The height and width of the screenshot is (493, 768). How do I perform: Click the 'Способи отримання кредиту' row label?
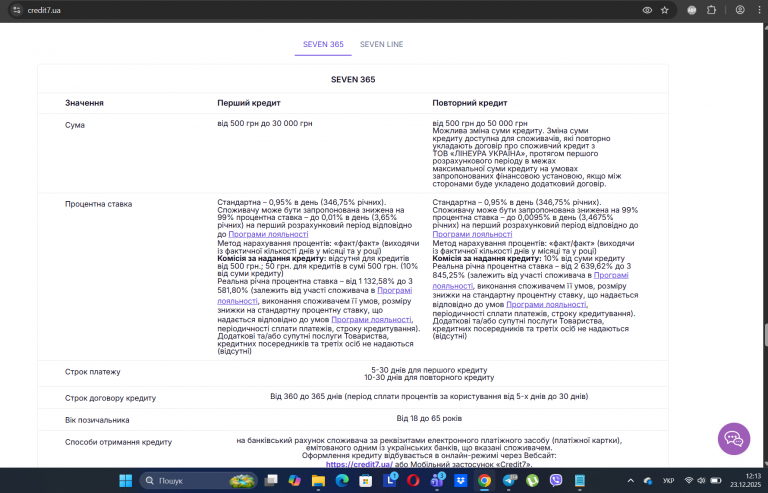[x=119, y=442]
